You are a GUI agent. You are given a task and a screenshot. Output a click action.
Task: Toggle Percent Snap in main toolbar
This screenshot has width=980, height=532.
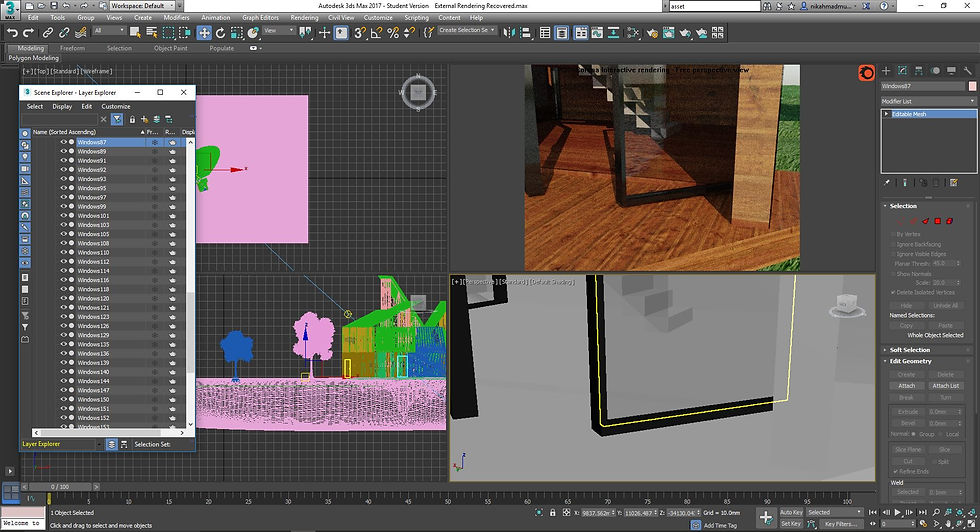[x=392, y=33]
